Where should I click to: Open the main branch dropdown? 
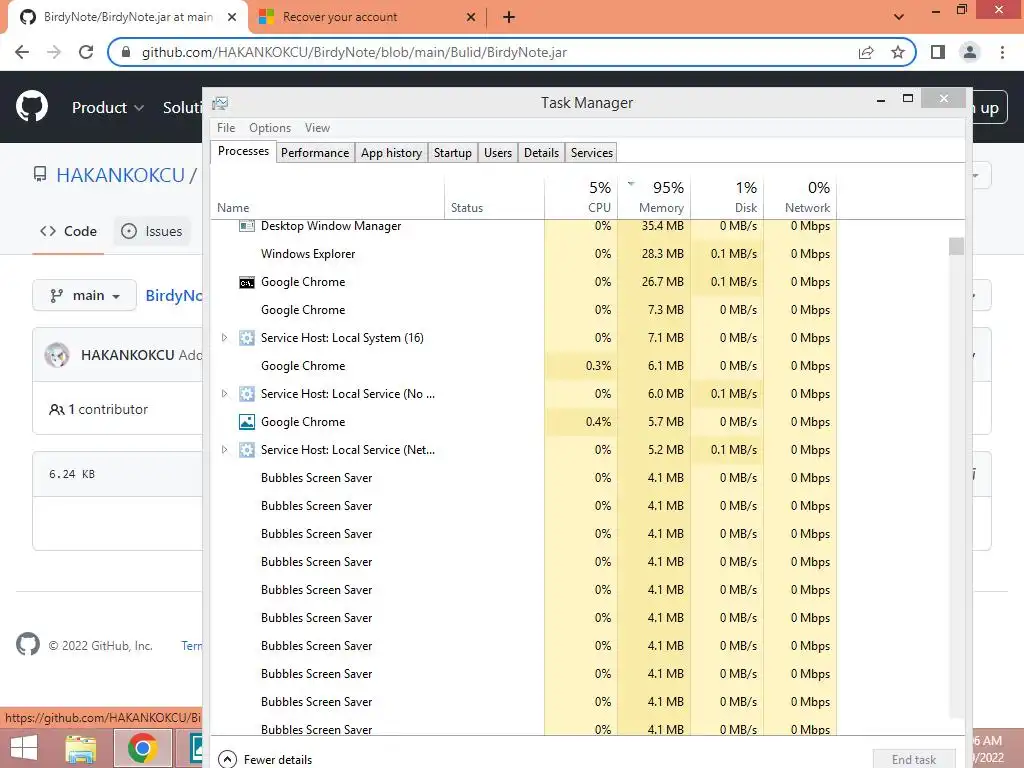[84, 295]
